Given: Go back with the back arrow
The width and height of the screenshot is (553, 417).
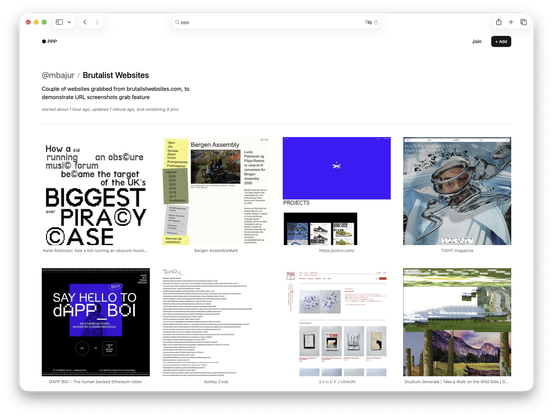Looking at the screenshot, I should pos(85,22).
